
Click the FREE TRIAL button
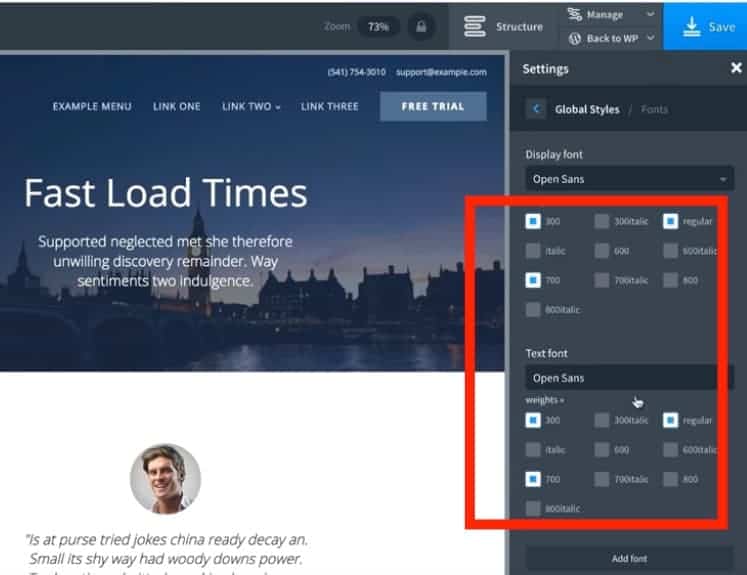(433, 106)
